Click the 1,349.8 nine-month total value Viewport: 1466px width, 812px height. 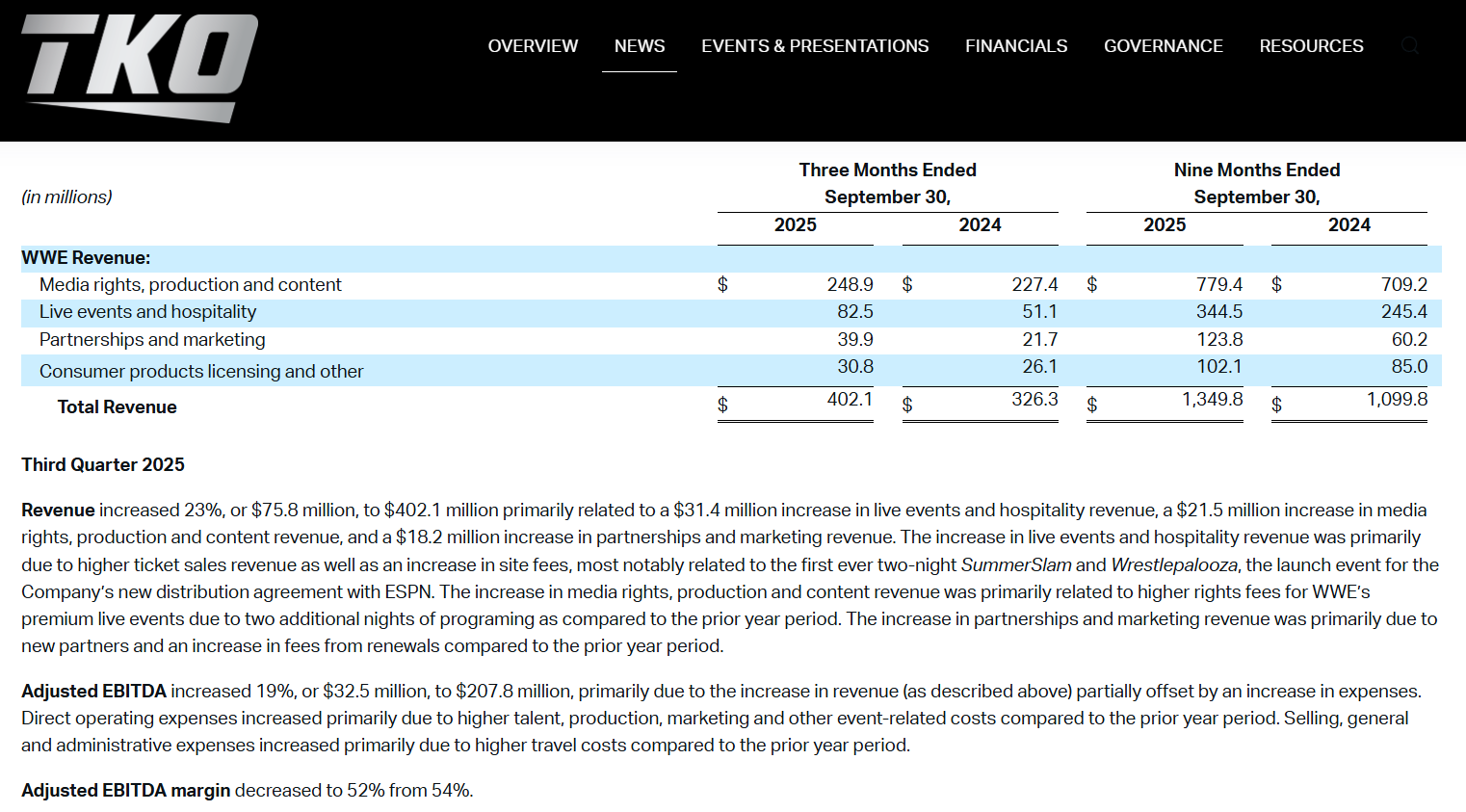[x=1212, y=400]
